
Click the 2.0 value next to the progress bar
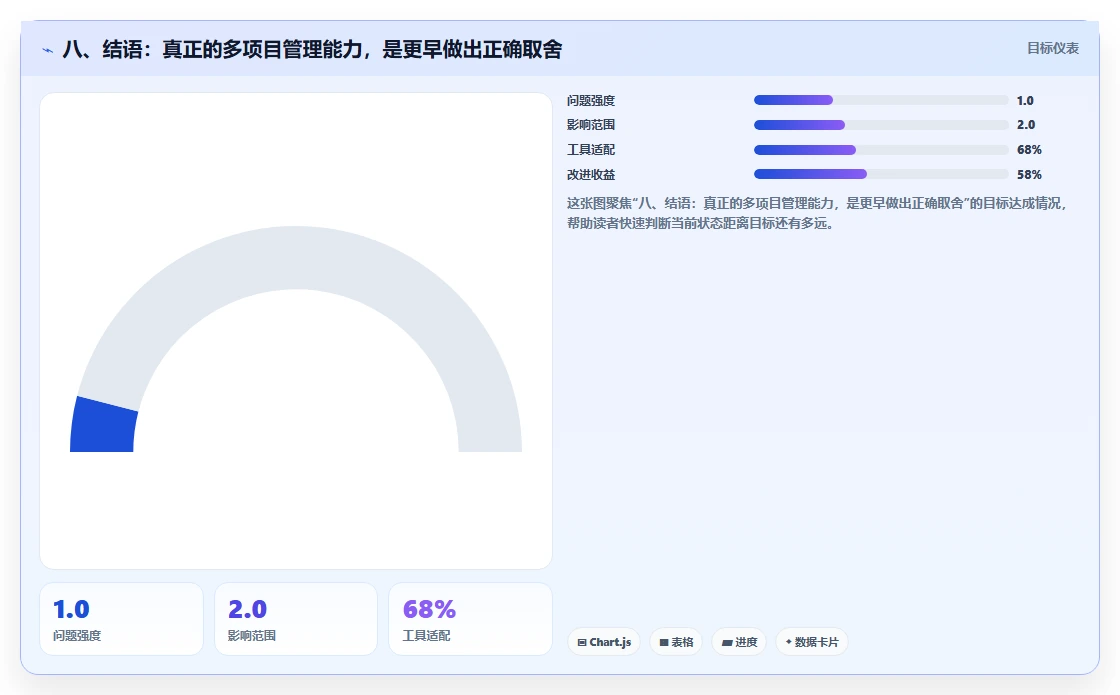tap(1026, 125)
